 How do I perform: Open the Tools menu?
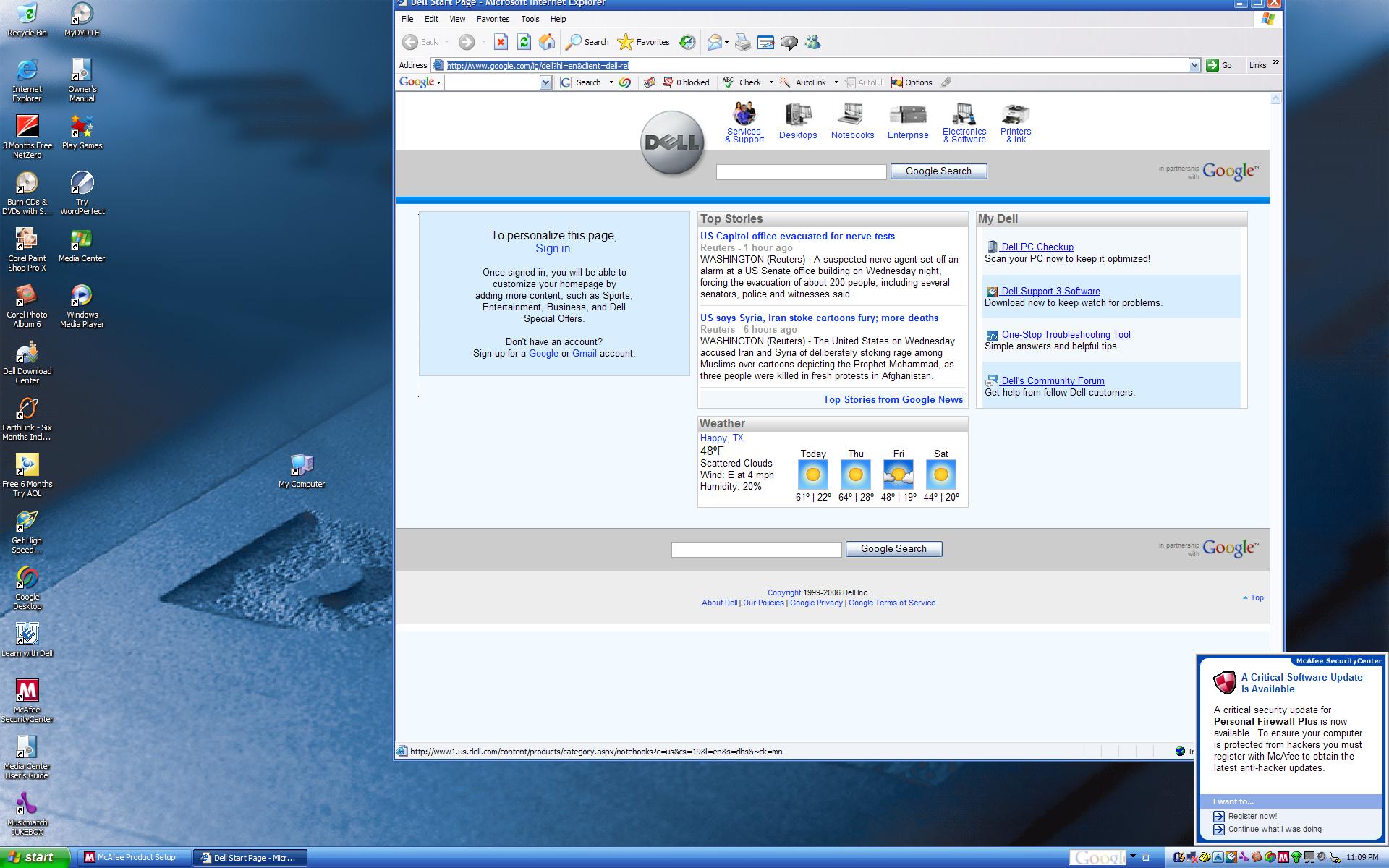(x=530, y=19)
